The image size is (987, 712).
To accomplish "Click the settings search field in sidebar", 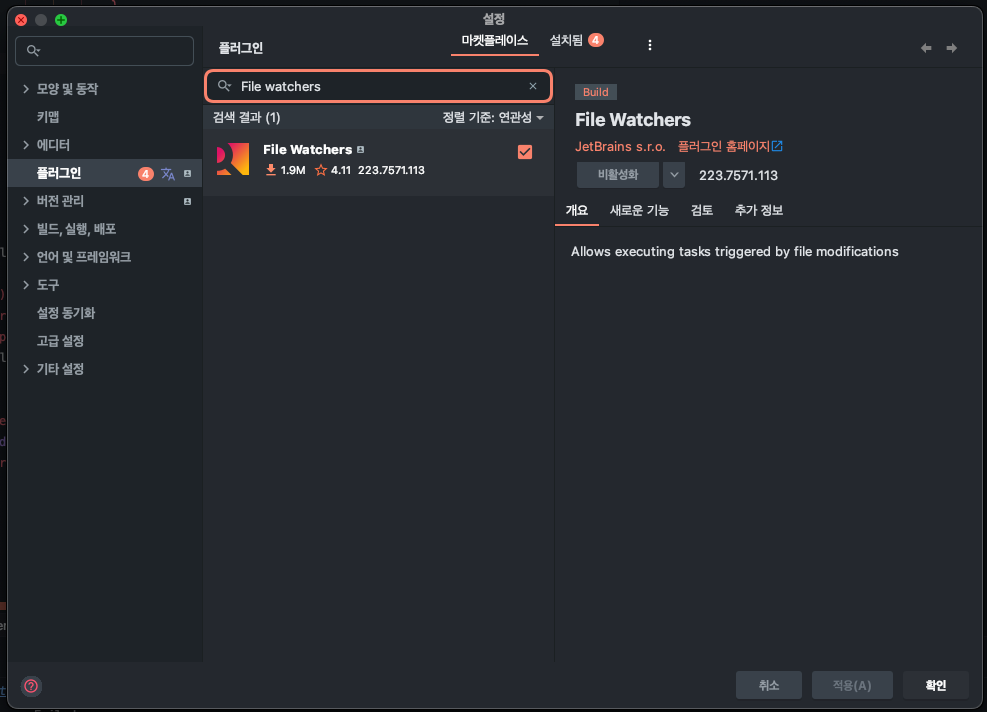I will (x=104, y=51).
